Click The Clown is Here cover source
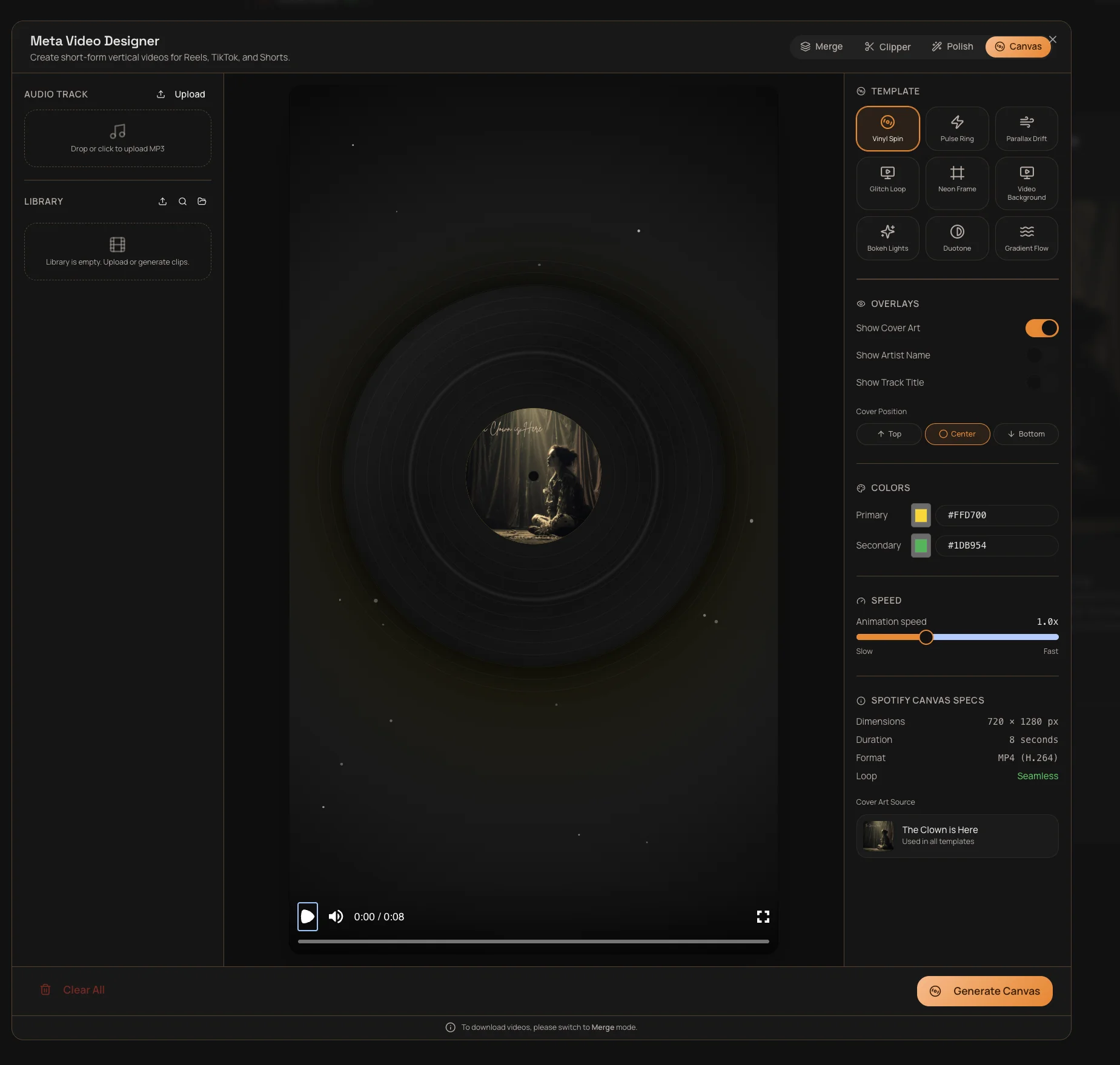1120x1065 pixels. pyautogui.click(x=957, y=836)
